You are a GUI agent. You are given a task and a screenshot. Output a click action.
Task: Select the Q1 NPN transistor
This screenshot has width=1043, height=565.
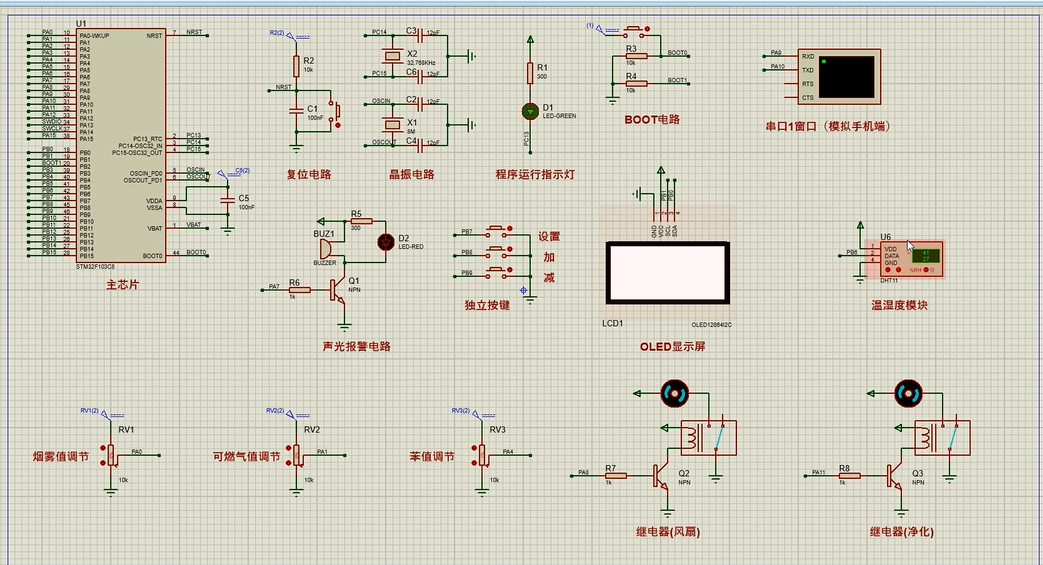click(337, 290)
